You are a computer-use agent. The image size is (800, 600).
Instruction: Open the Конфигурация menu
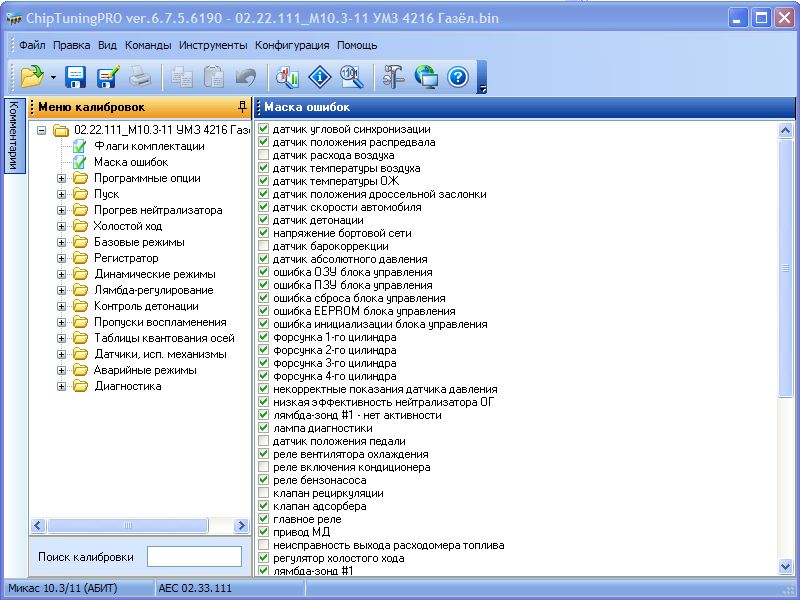coord(292,45)
